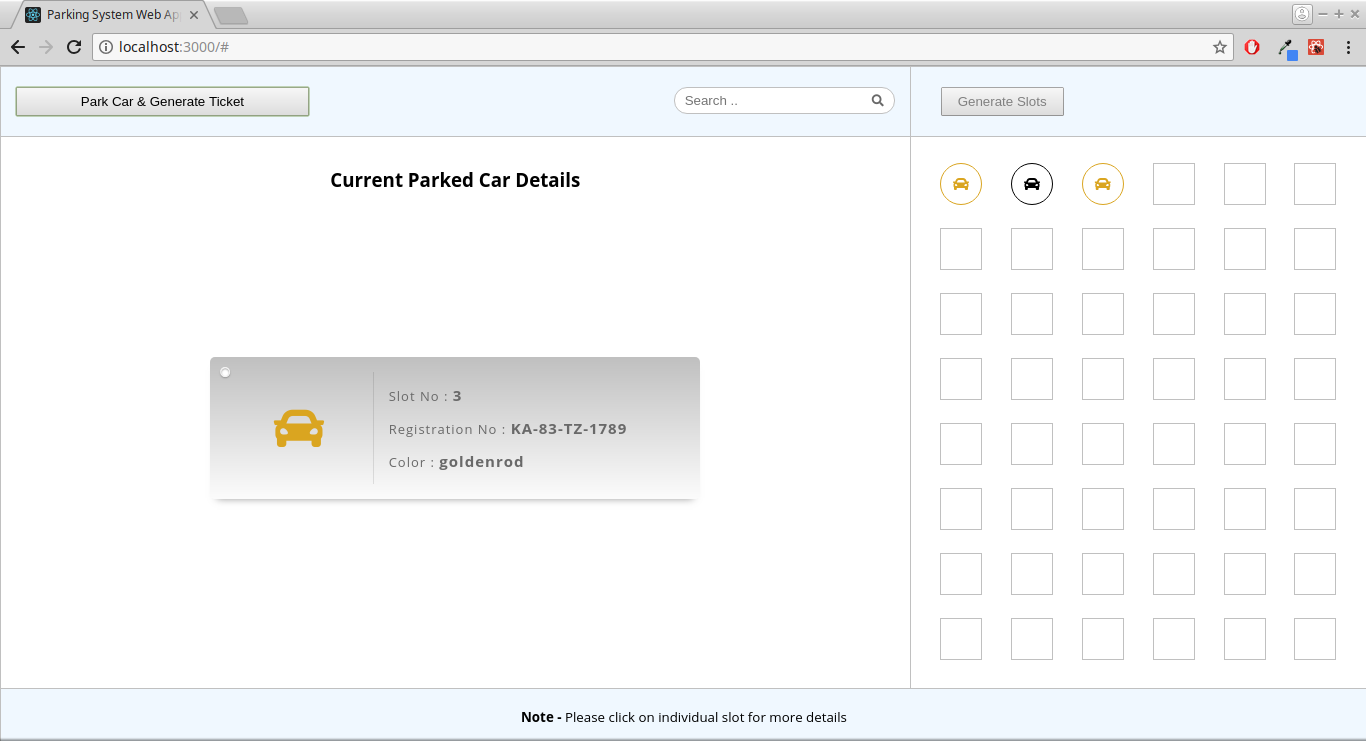Open details for the occupied slot 3 car
1366x741 pixels.
pyautogui.click(x=1103, y=184)
